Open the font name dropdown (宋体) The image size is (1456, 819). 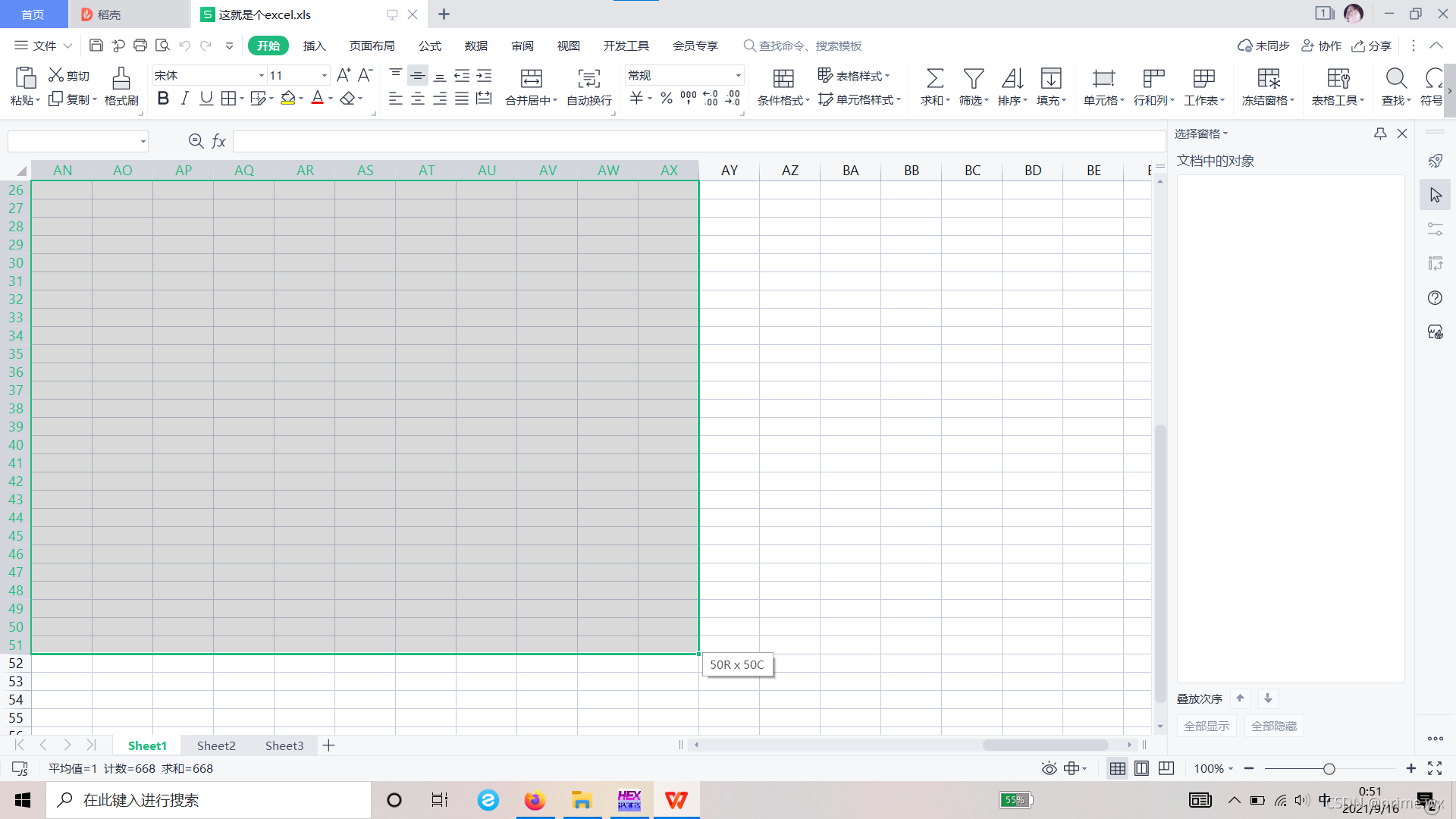261,75
